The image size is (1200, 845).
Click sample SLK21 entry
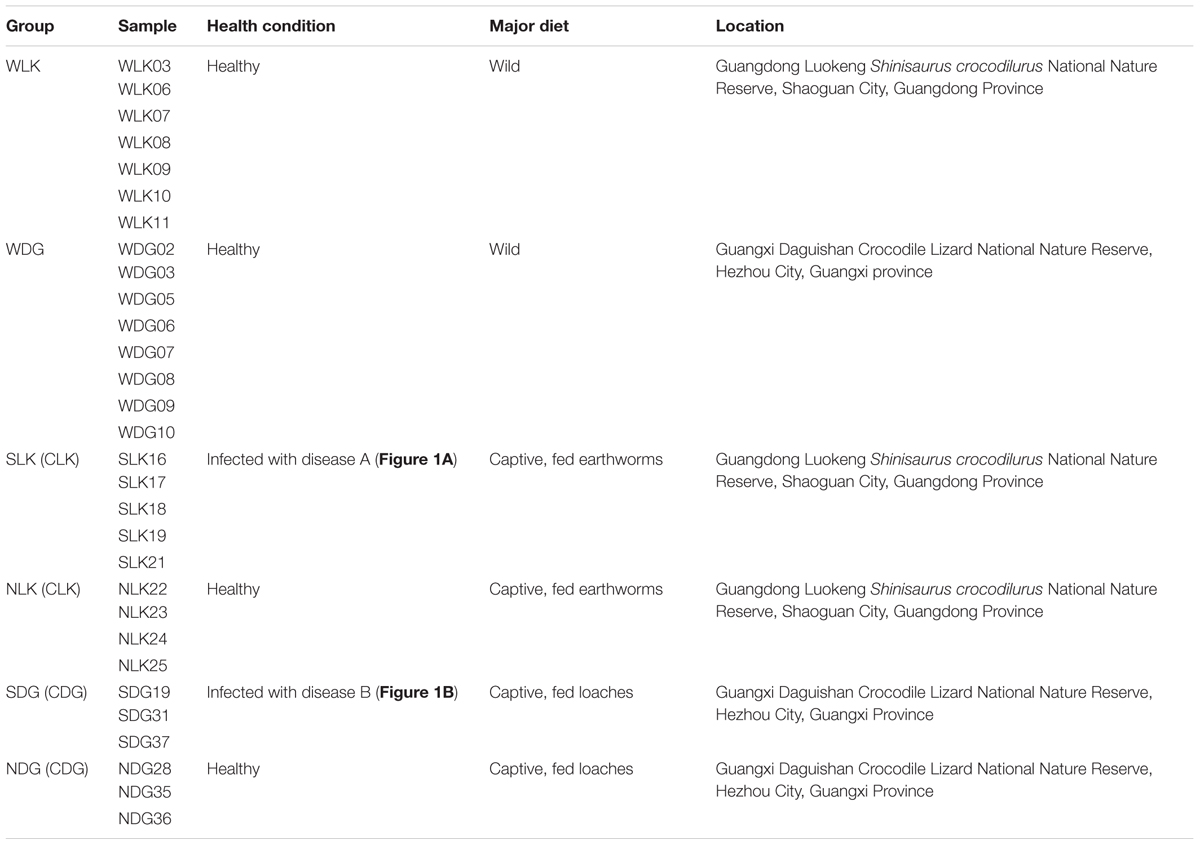[x=142, y=563]
